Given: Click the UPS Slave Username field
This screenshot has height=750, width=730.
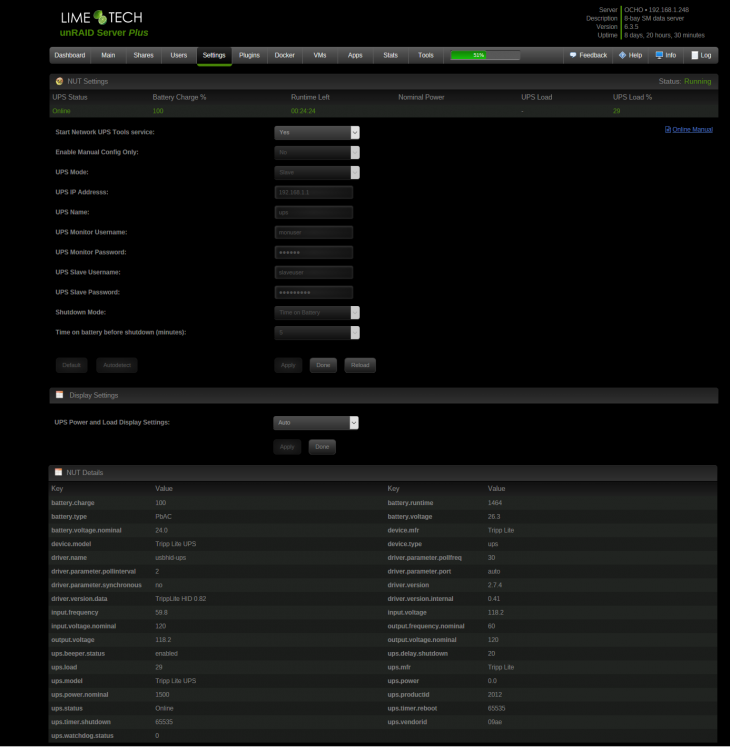Looking at the screenshot, I should [x=314, y=273].
